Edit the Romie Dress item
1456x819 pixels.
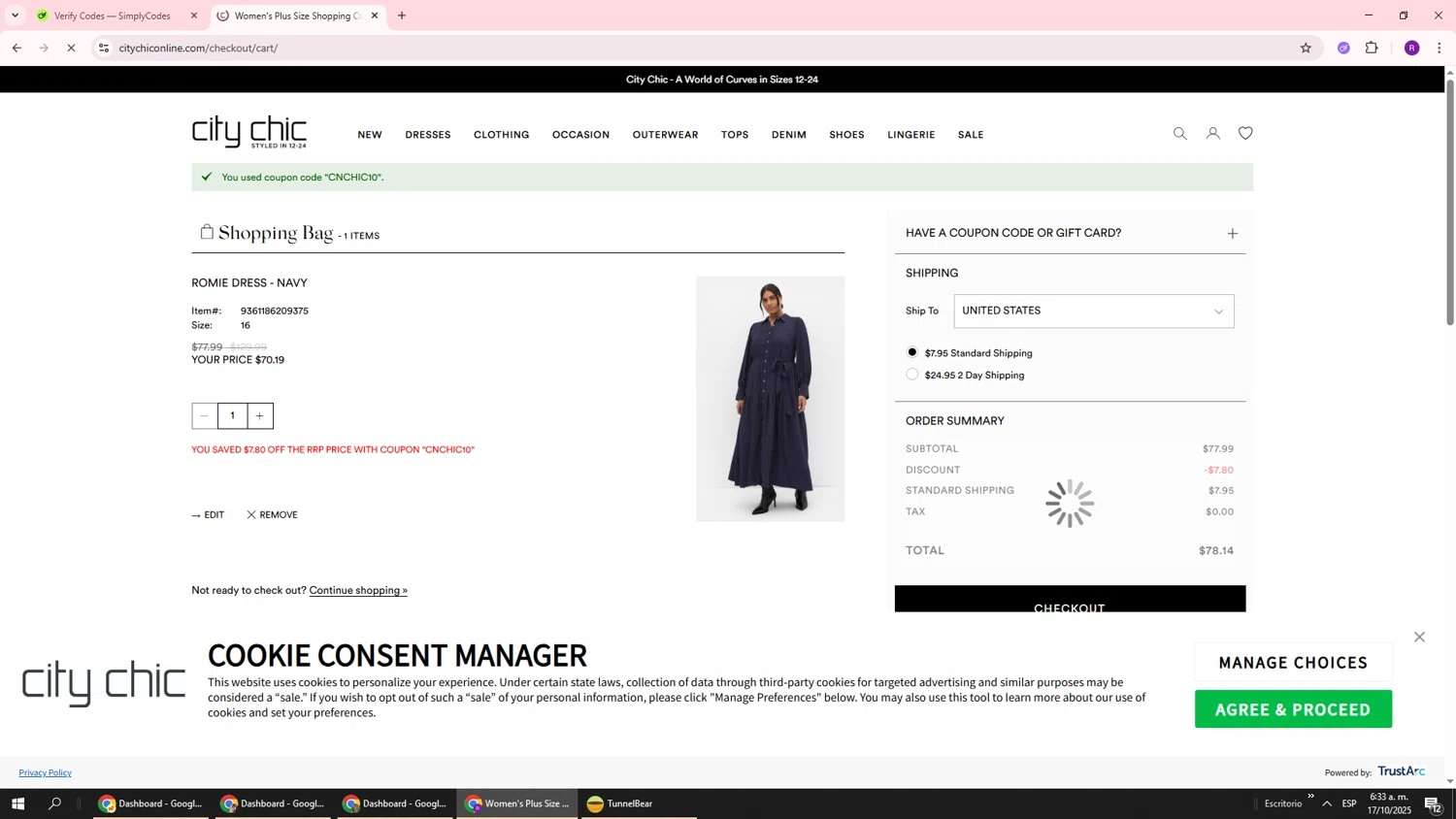[208, 515]
